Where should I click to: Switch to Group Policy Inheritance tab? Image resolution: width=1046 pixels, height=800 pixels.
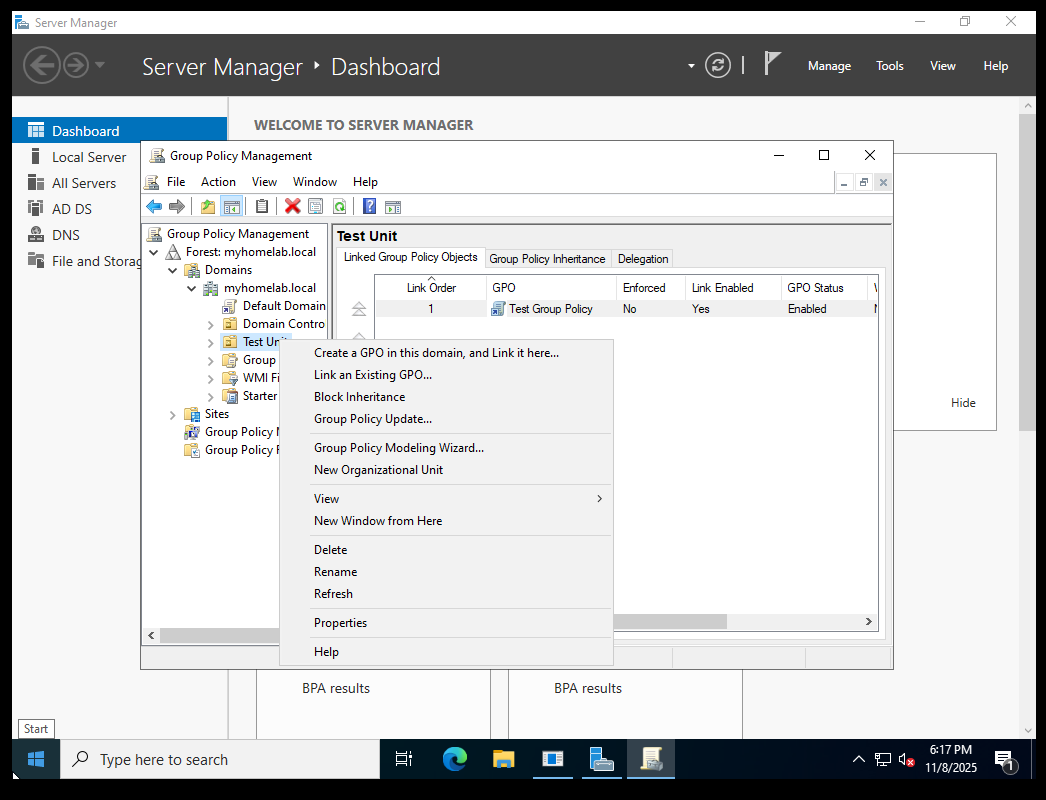tap(547, 258)
